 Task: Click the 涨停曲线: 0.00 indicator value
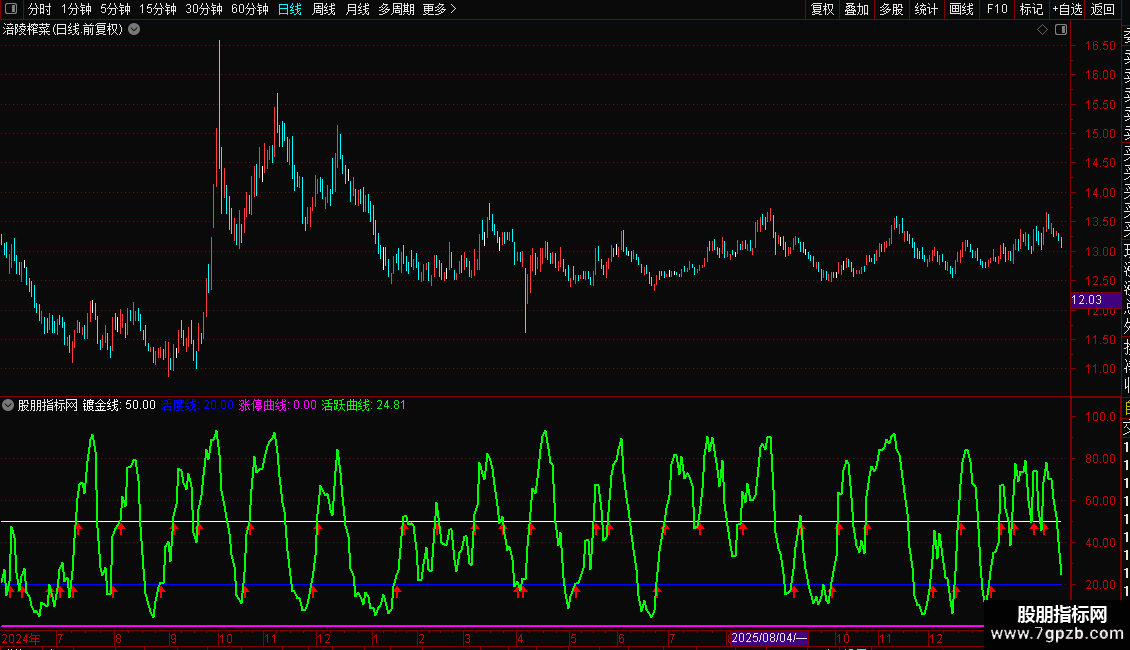(x=277, y=405)
